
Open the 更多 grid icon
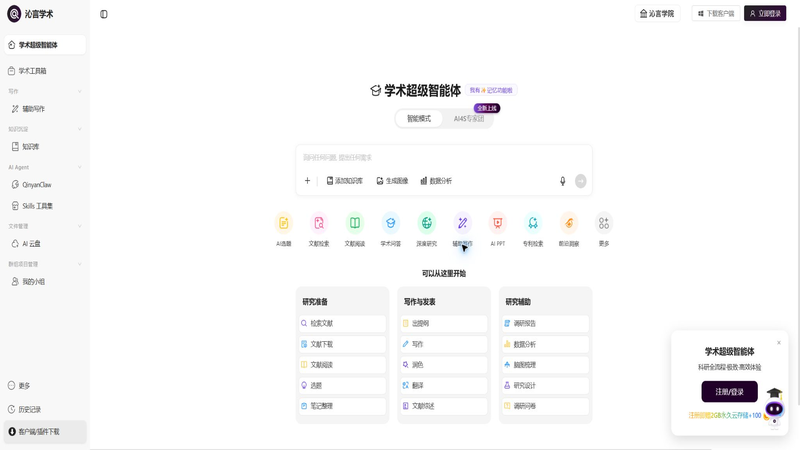pyautogui.click(x=604, y=223)
